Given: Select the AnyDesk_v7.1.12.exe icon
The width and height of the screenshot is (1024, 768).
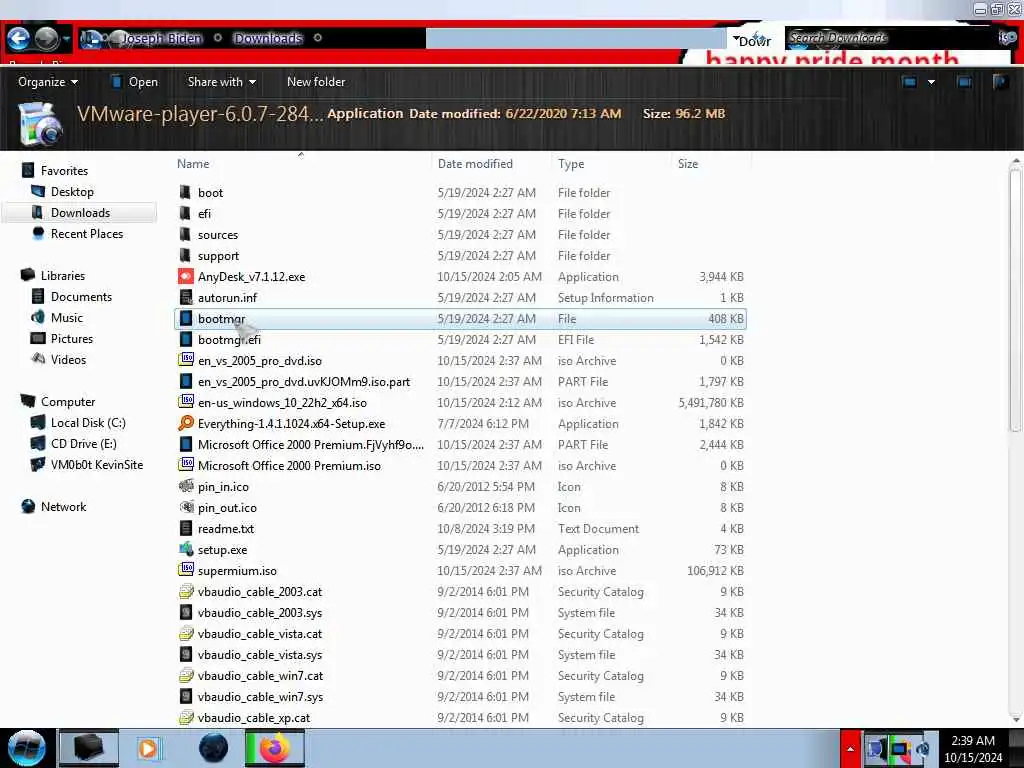Looking at the screenshot, I should pyautogui.click(x=185, y=276).
